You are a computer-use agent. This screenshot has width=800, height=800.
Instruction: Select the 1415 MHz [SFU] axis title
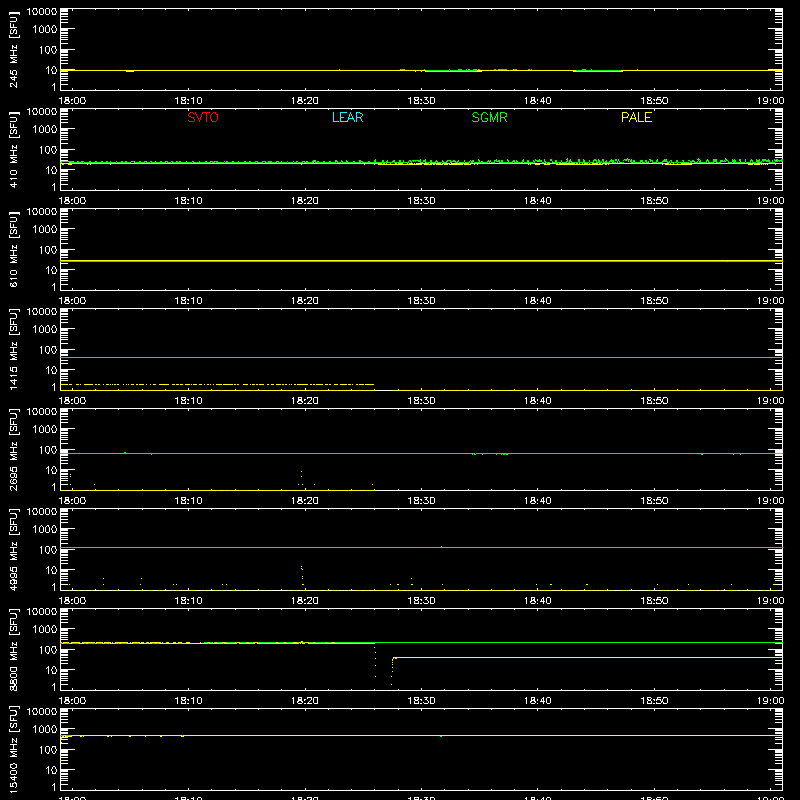pos(13,350)
